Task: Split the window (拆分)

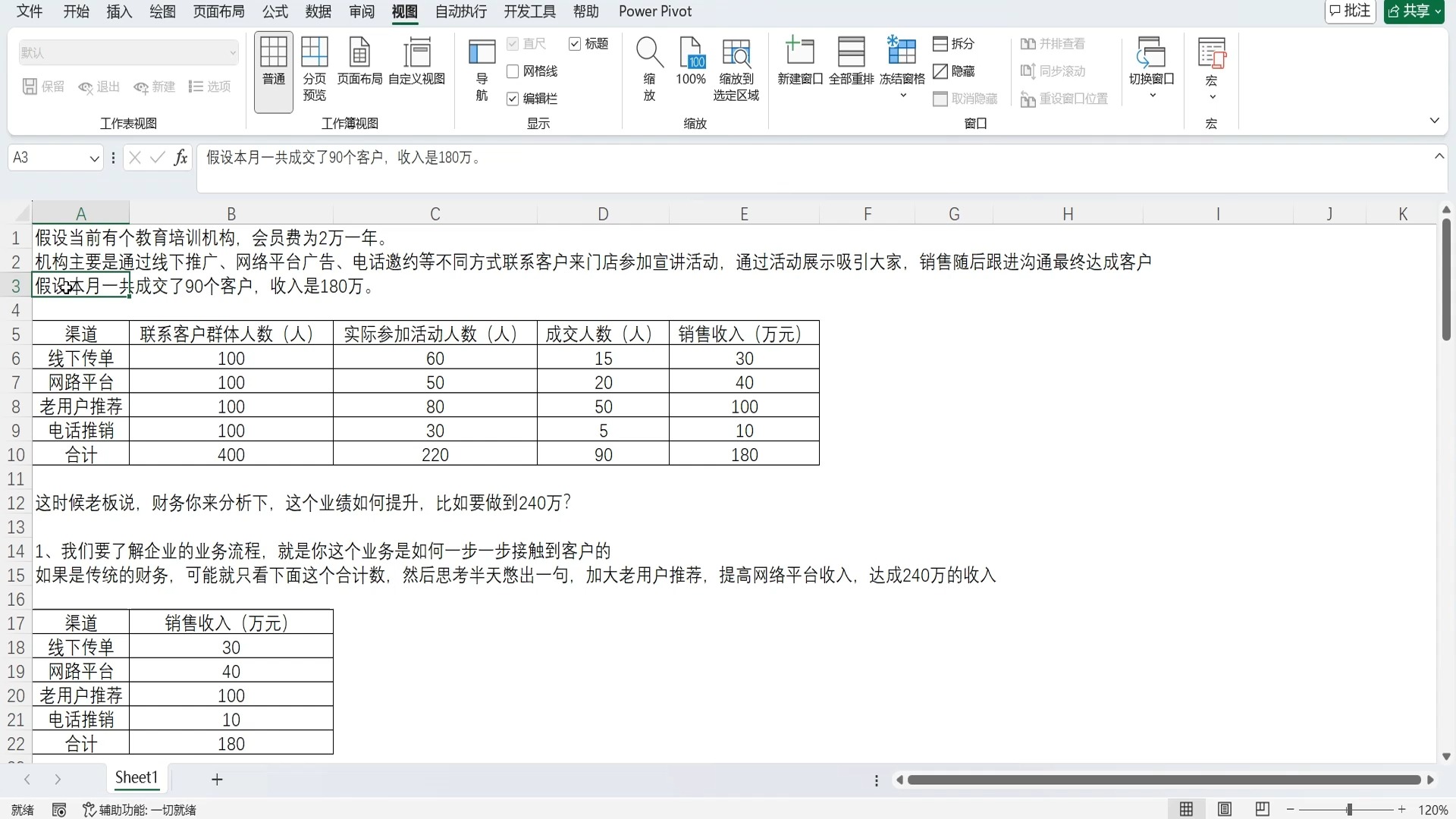Action: coord(953,44)
